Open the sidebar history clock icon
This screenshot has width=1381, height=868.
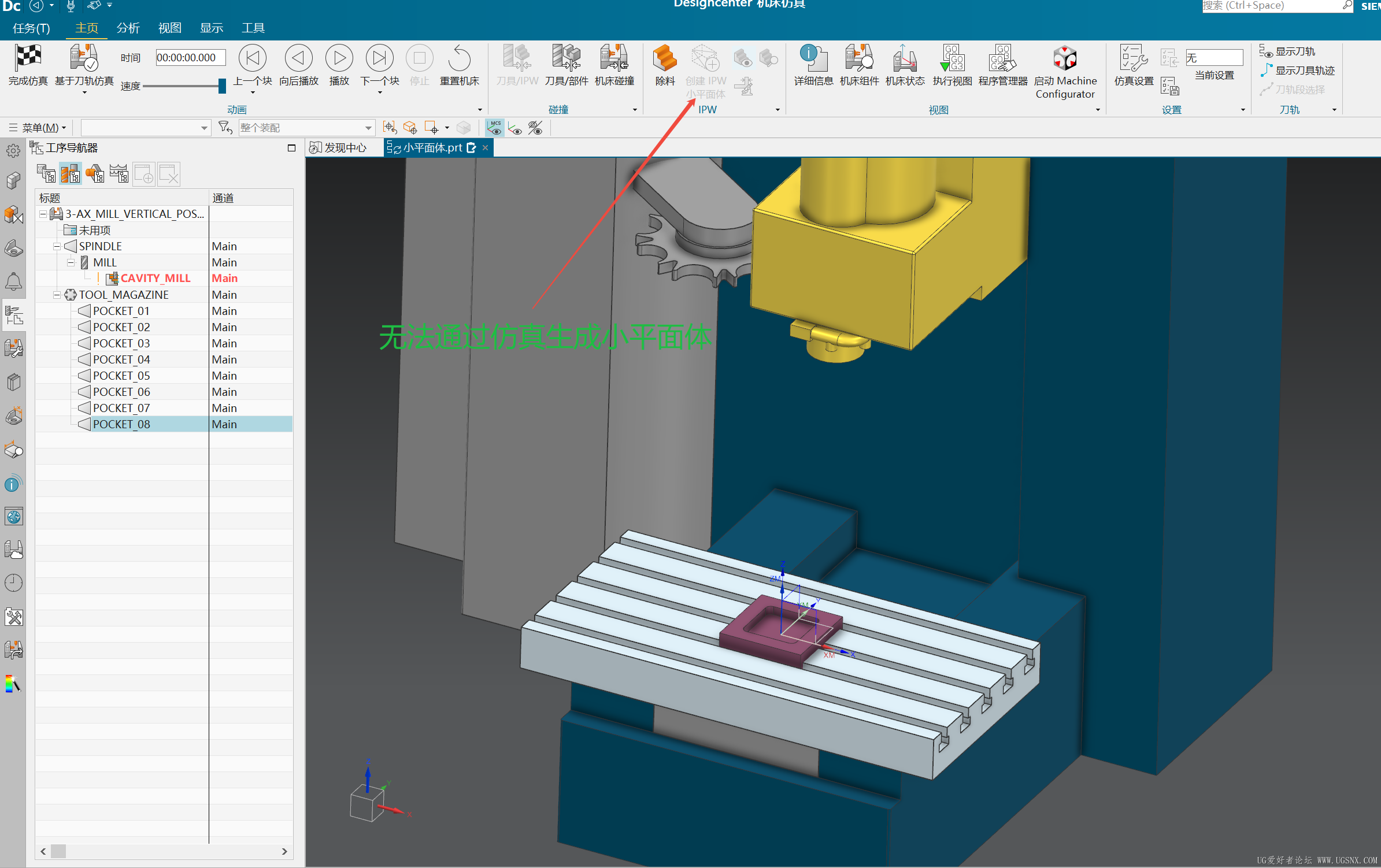click(13, 583)
